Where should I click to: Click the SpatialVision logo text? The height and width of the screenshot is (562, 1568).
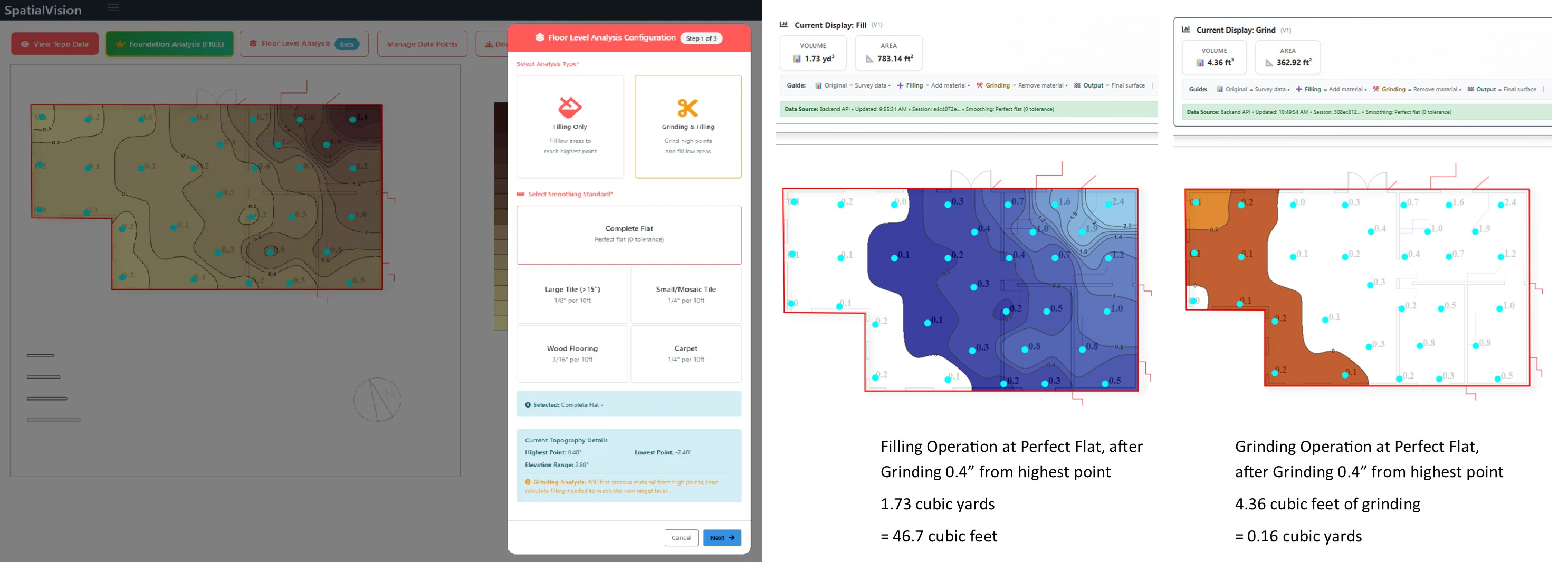point(43,11)
